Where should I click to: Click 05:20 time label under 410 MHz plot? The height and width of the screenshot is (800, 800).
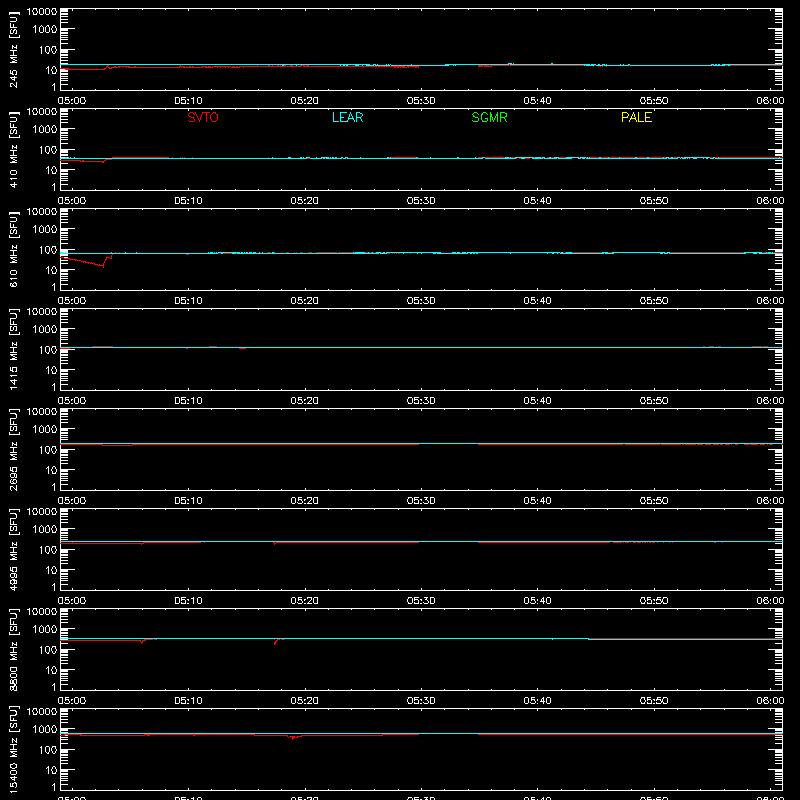(305, 201)
